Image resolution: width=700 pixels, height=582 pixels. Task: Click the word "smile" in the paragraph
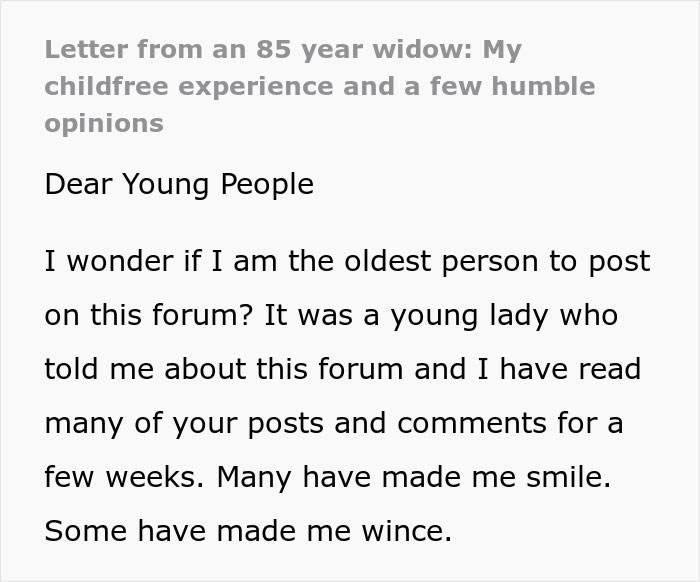[568, 477]
